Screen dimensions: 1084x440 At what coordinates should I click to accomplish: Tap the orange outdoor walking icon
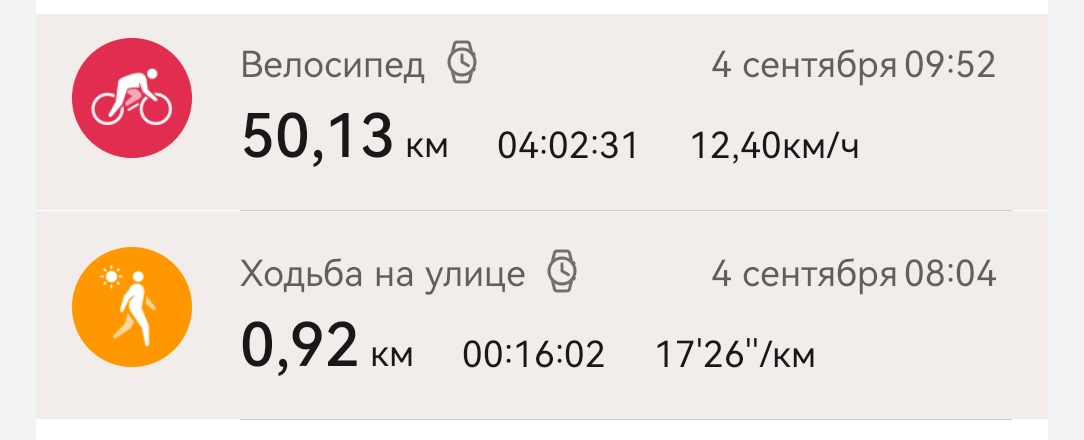coord(132,307)
